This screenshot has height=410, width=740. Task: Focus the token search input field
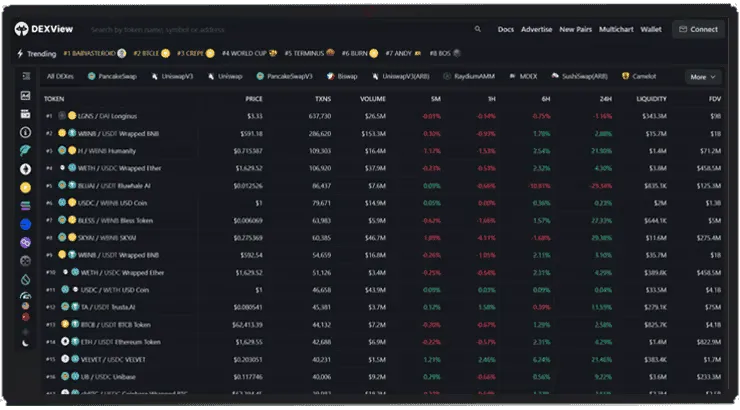pos(278,30)
